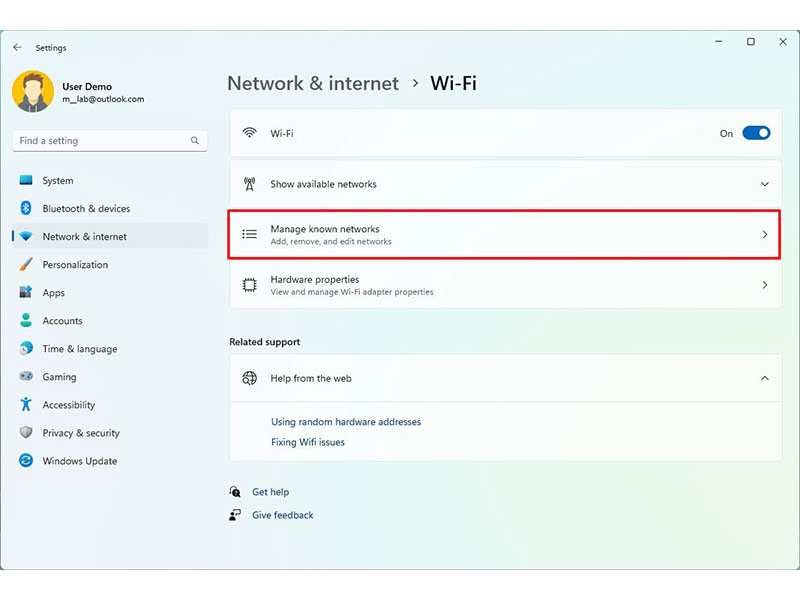Click the chip icon for Hardware properties
This screenshot has height=600, width=800.
249,285
